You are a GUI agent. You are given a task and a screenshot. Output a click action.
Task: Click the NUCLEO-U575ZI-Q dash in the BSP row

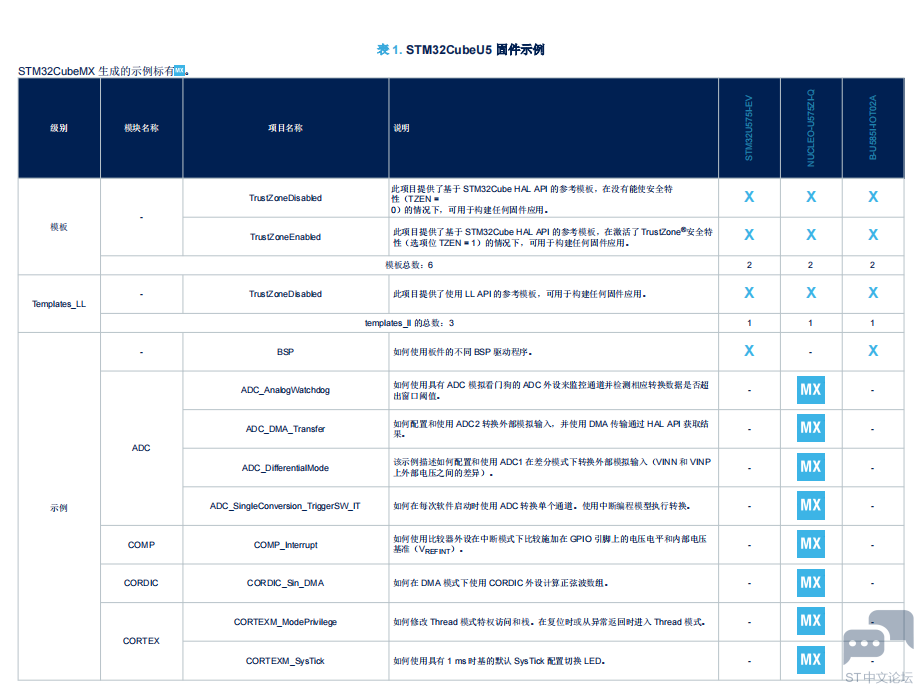tap(811, 352)
